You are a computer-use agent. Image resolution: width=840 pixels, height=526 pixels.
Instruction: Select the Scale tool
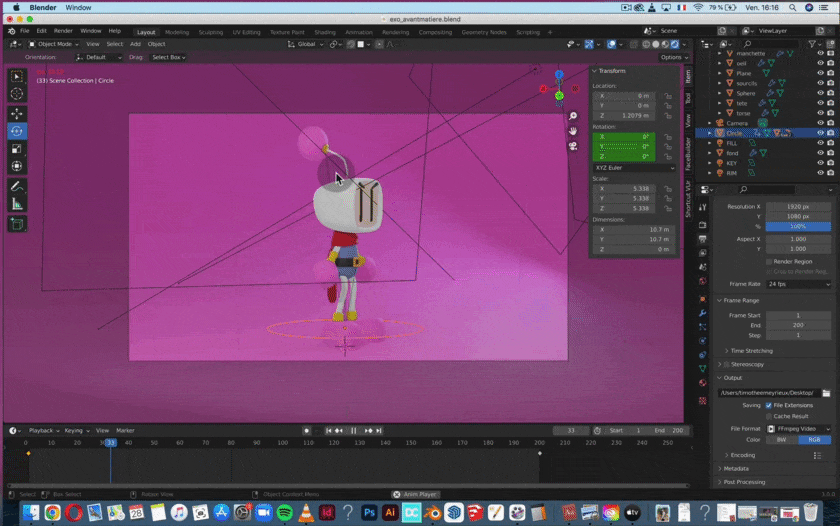[x=17, y=149]
